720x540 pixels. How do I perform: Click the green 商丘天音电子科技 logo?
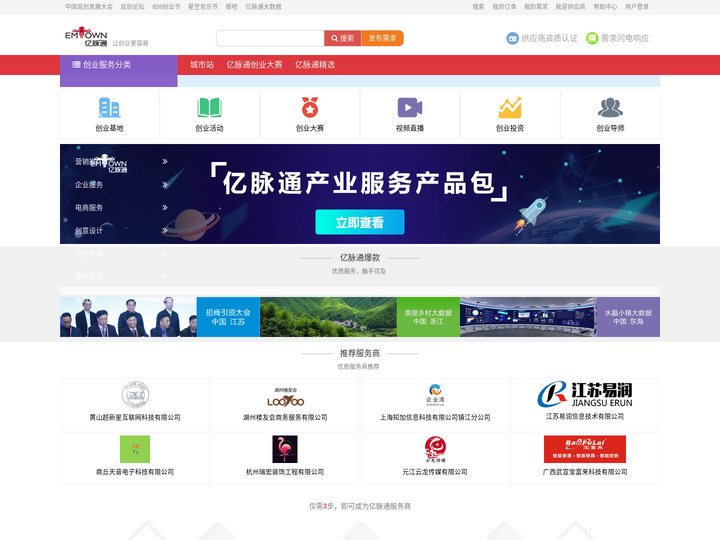(x=135, y=449)
